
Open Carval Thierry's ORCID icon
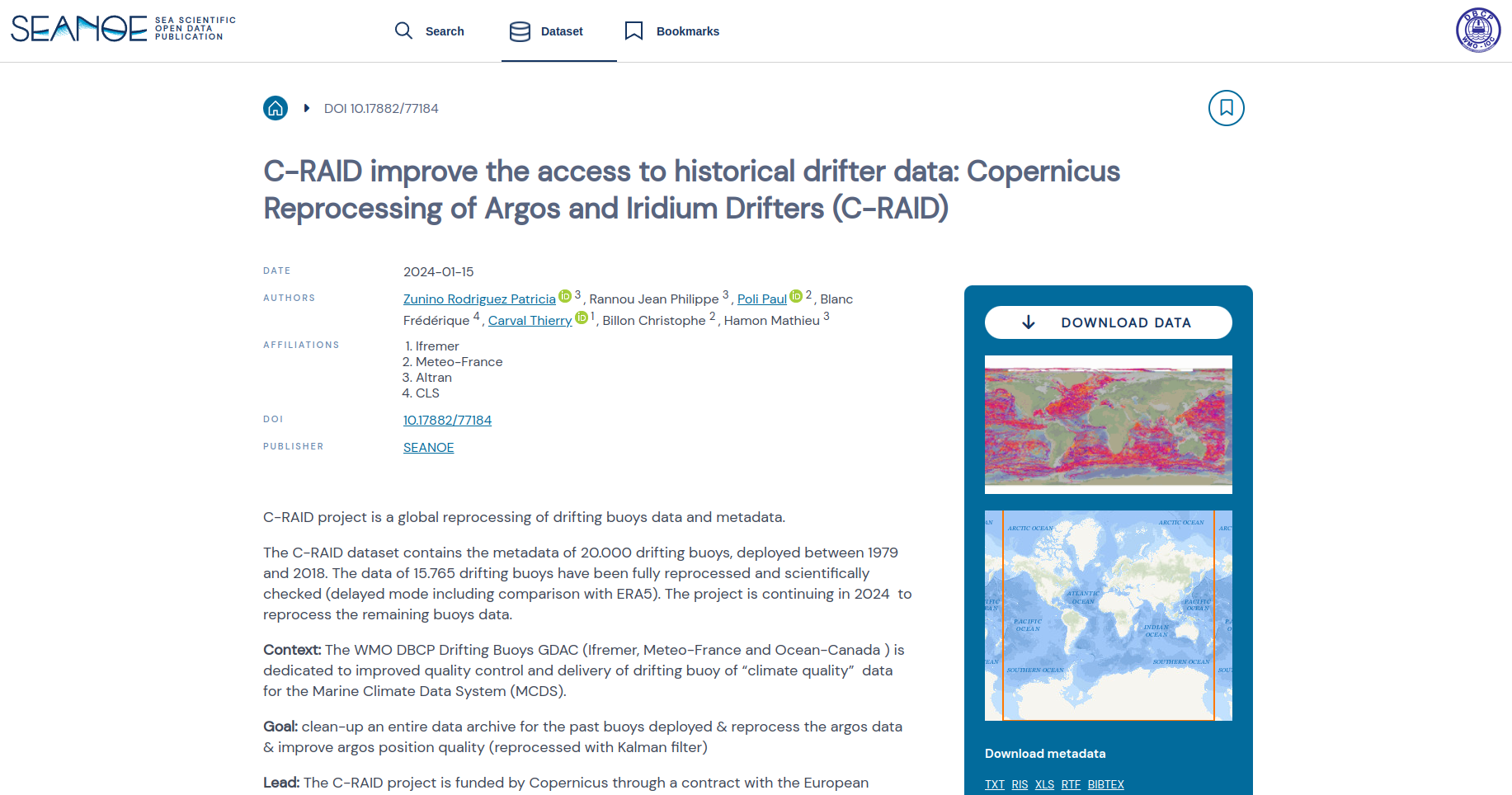[582, 318]
